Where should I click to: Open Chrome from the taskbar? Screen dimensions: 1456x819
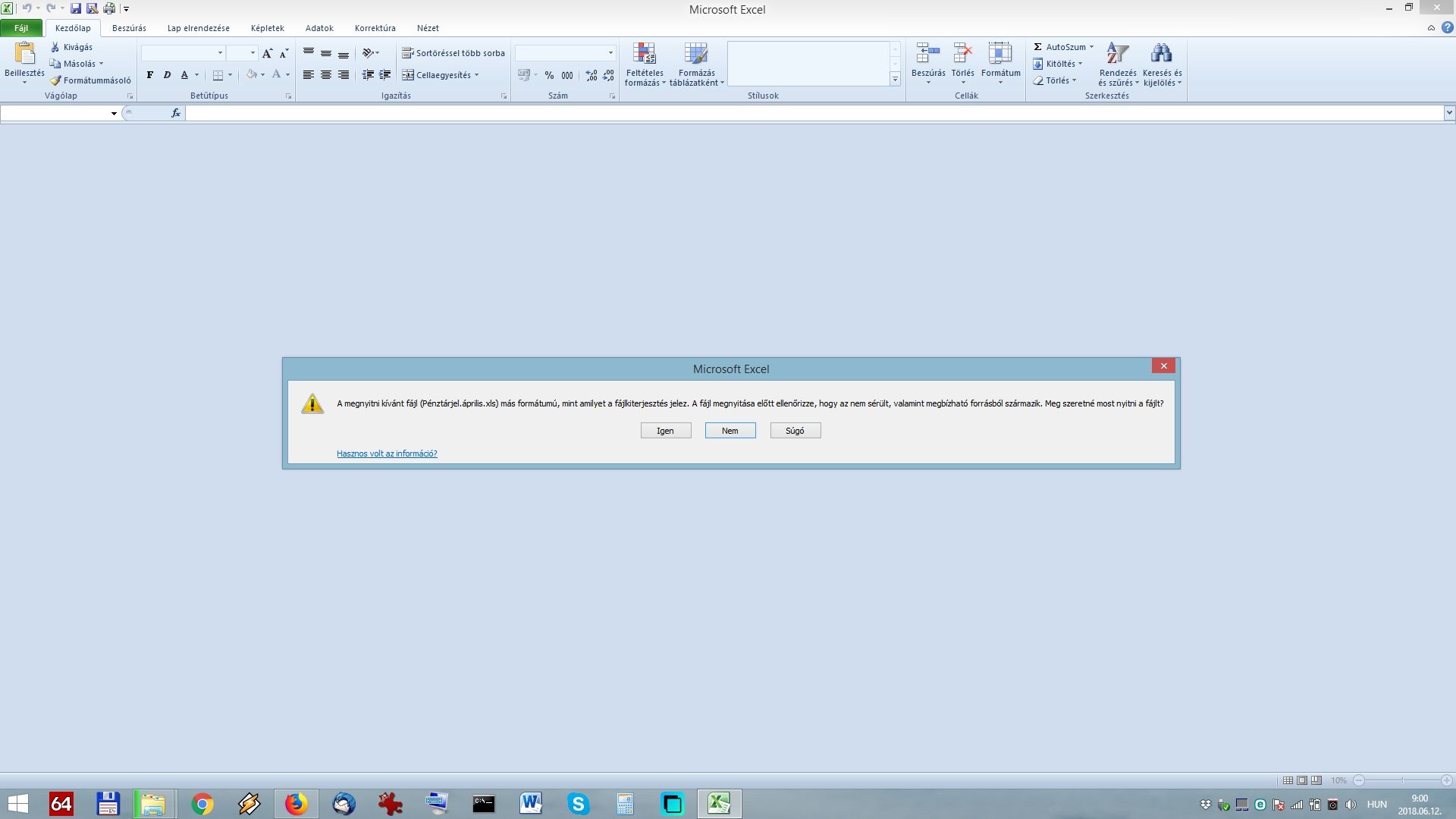[202, 804]
